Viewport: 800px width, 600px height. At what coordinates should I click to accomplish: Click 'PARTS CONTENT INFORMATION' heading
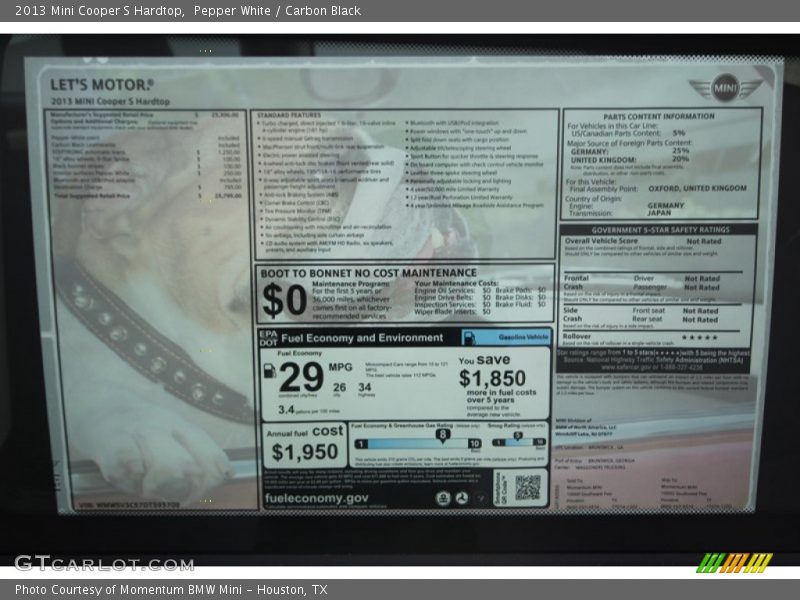[x=659, y=116]
